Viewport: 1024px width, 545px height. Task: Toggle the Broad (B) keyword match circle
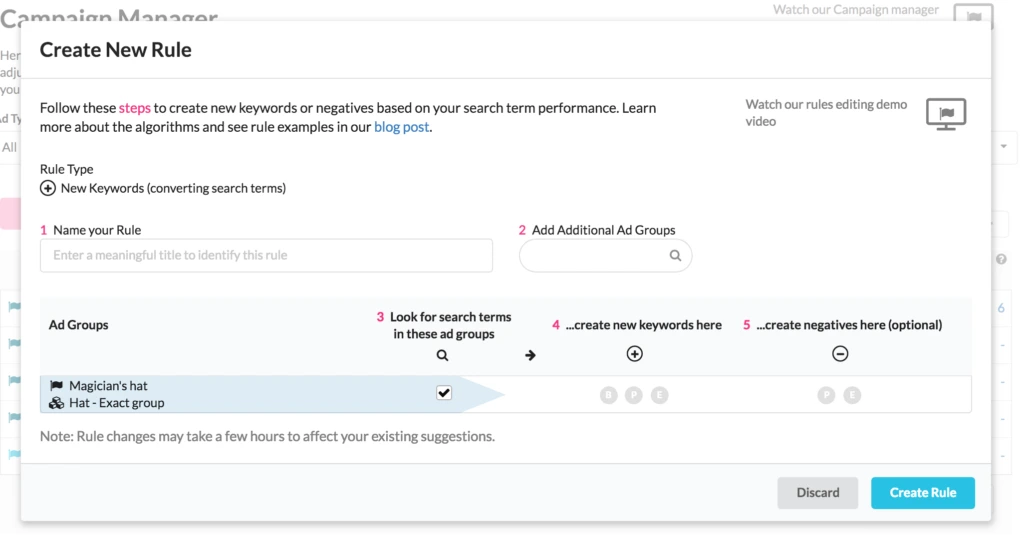coord(608,395)
